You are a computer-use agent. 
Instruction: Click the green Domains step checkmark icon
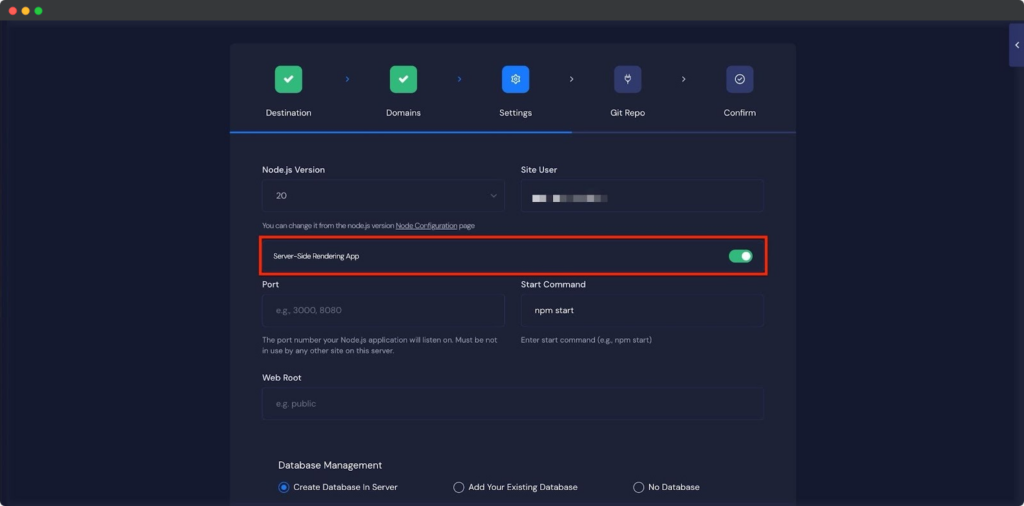pos(403,79)
